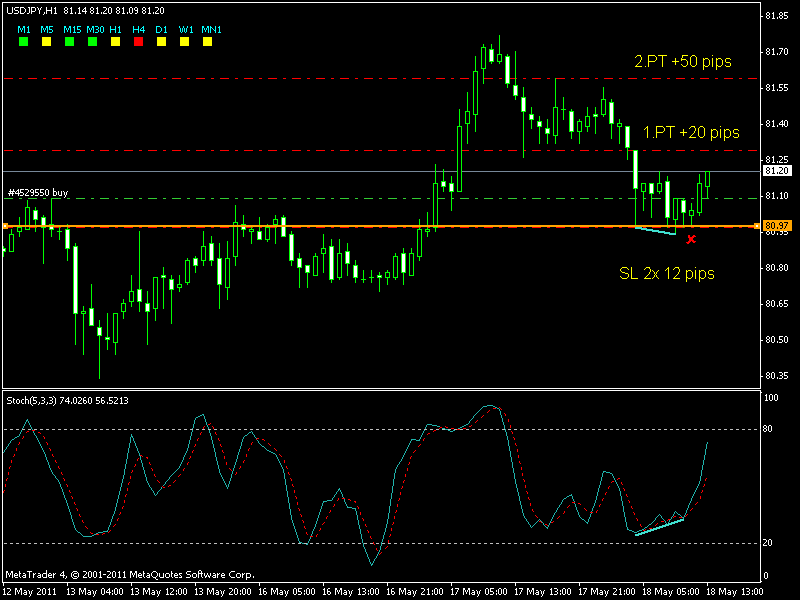Select the W1 timeframe label
800x600 pixels.
tap(186, 30)
